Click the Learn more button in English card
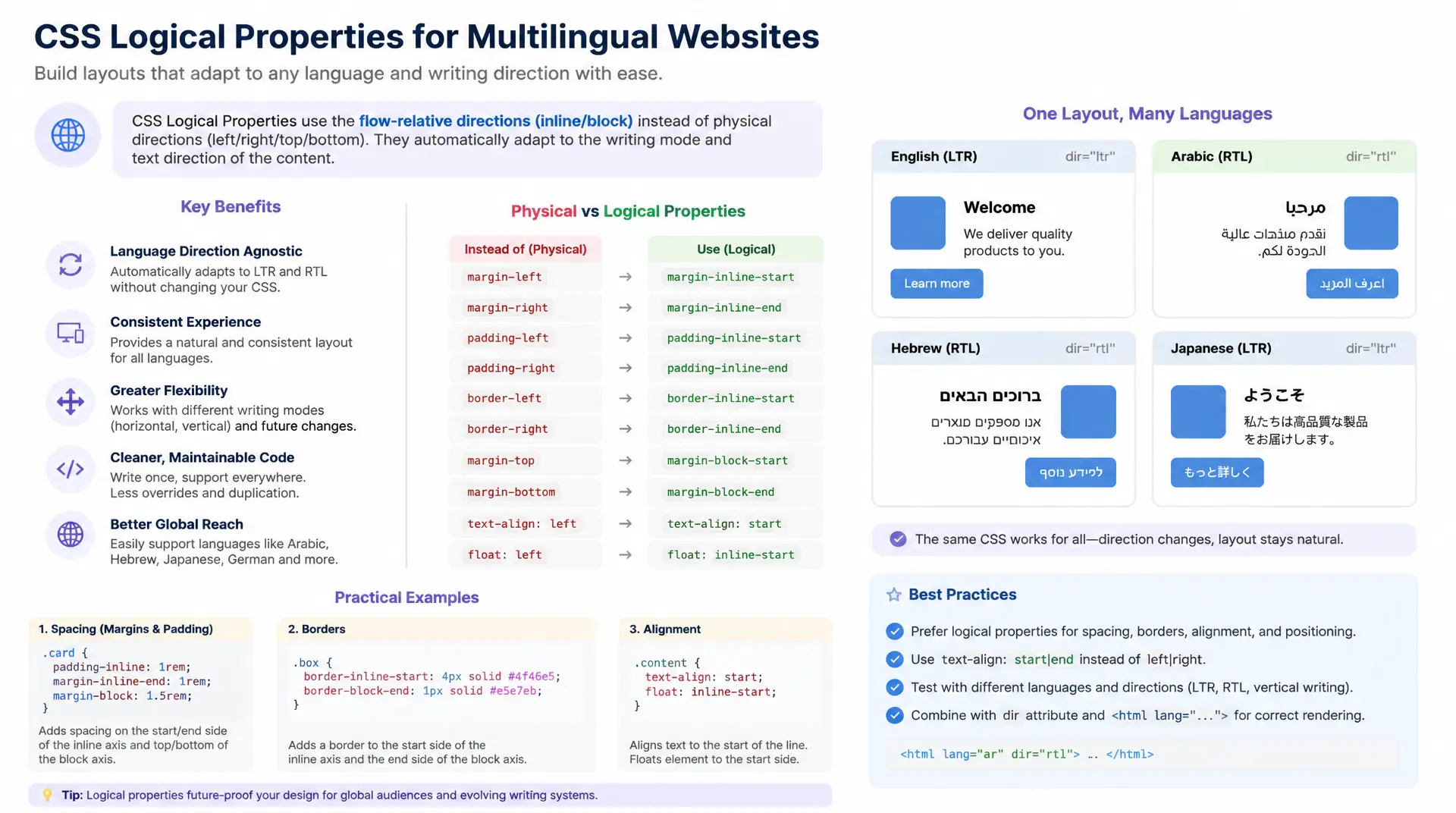 point(937,284)
